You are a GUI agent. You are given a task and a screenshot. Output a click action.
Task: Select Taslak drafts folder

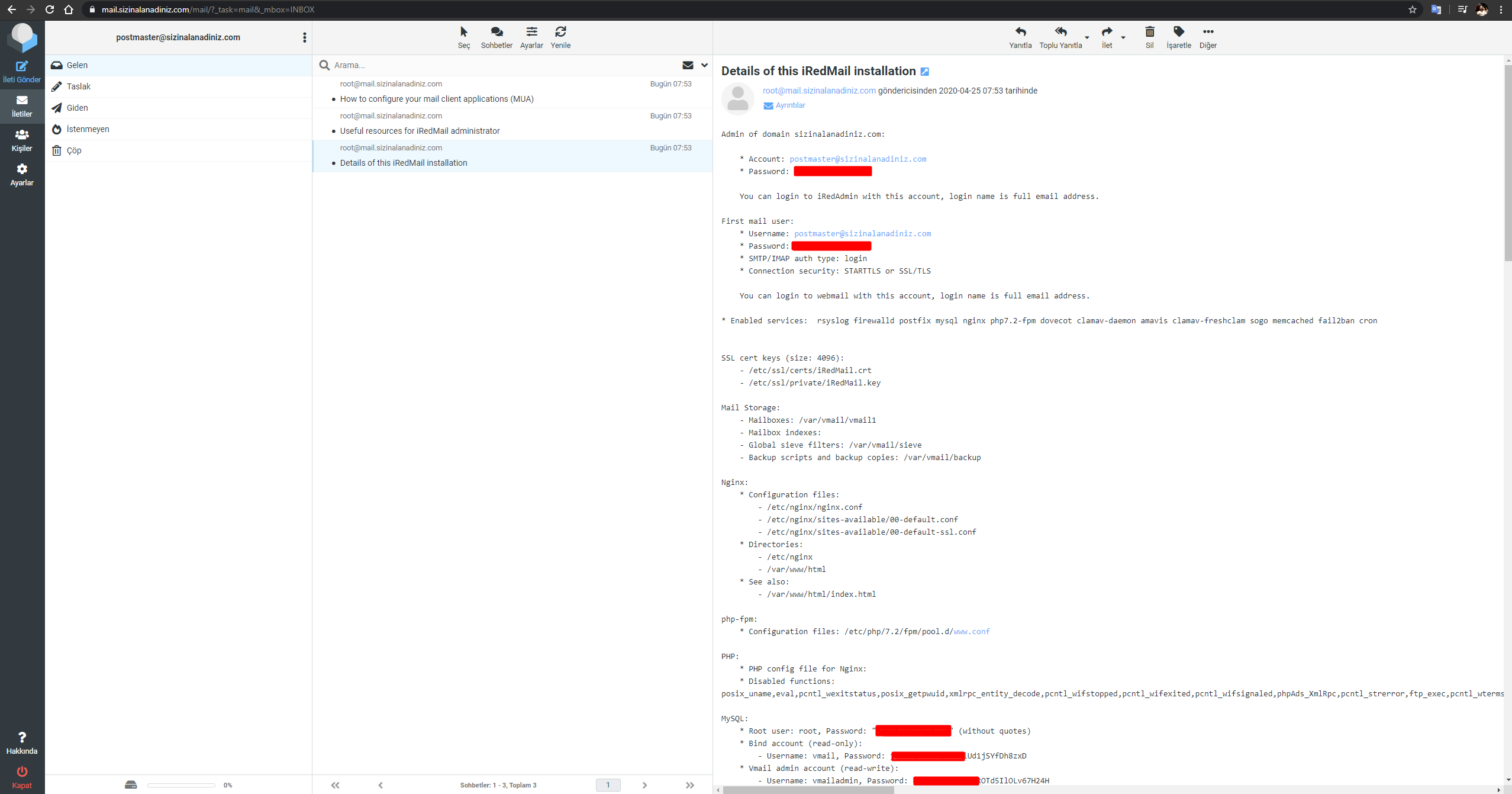coord(178,86)
